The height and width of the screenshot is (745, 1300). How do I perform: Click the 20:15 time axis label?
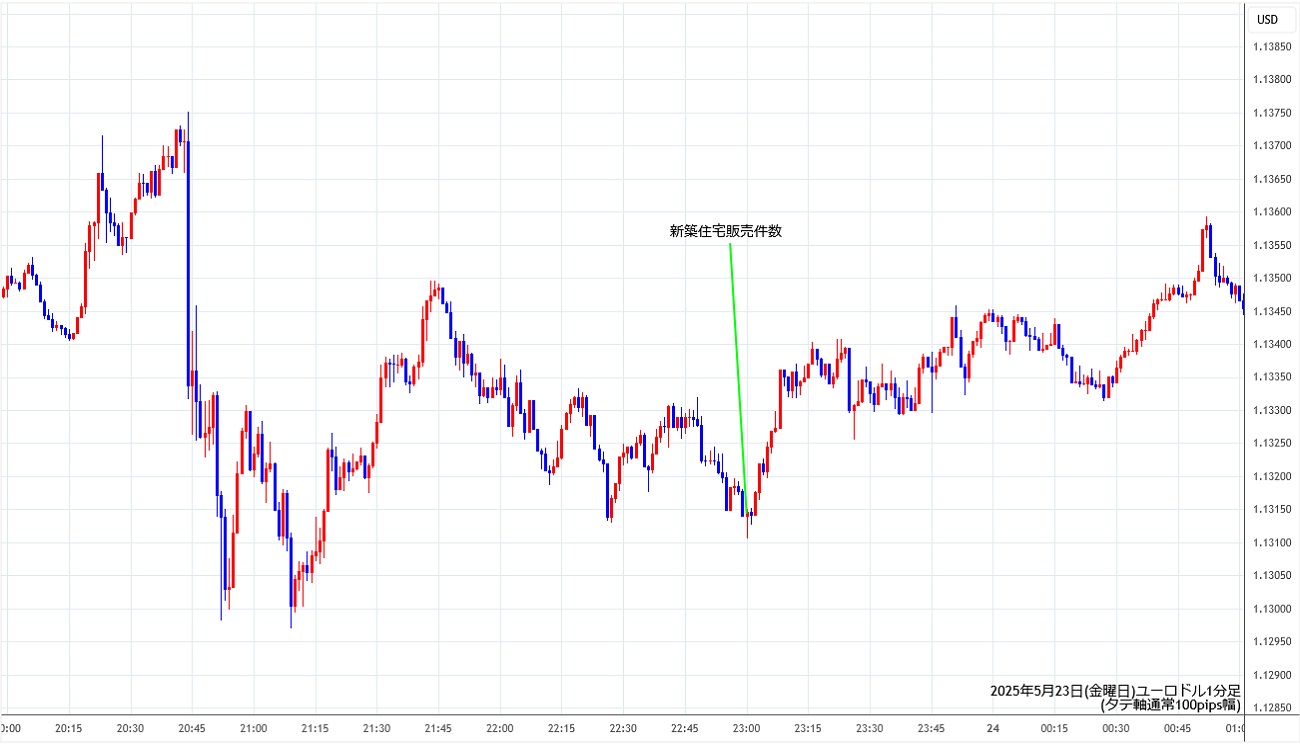tap(69, 729)
